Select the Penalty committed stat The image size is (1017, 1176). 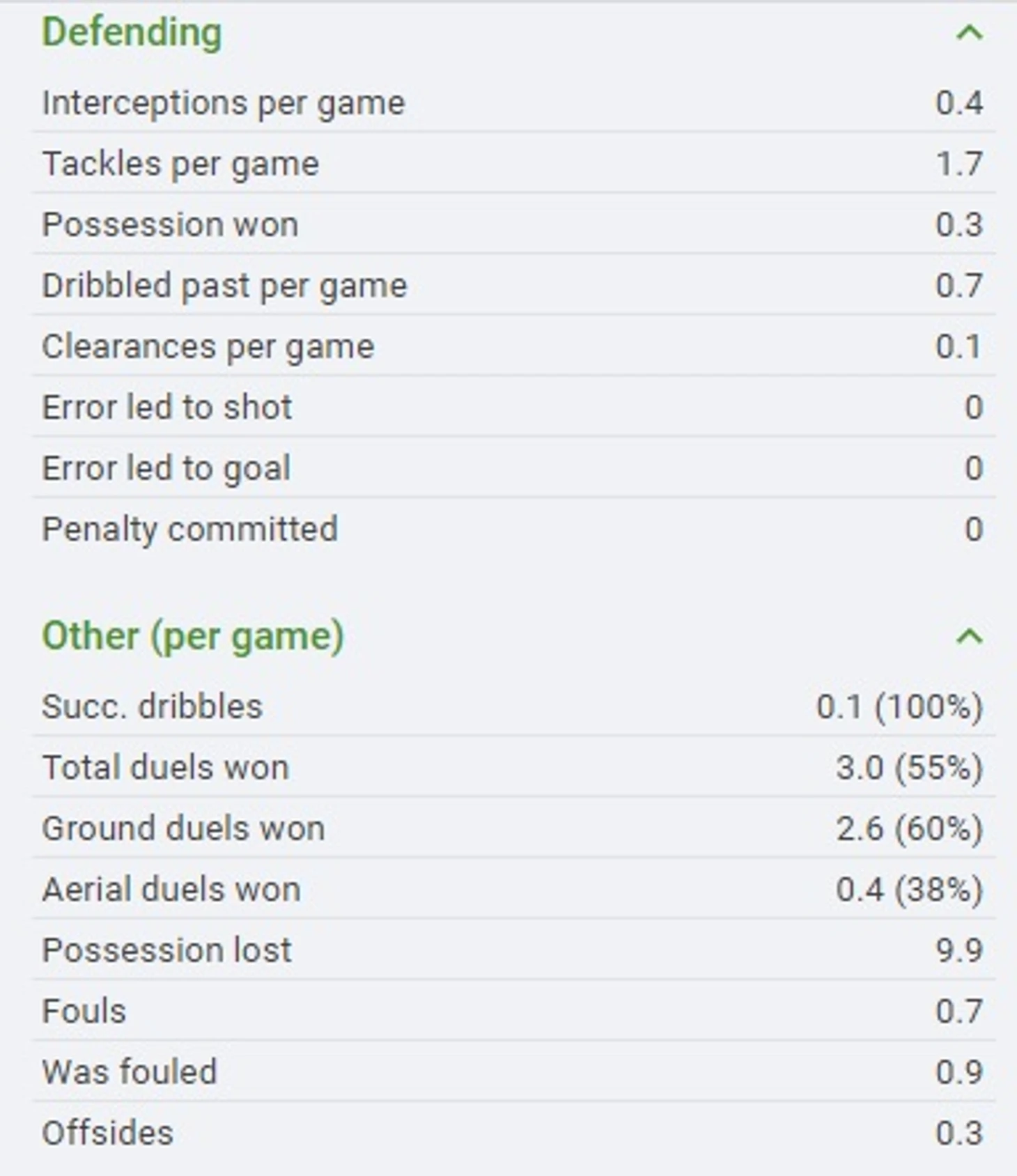[513, 529]
